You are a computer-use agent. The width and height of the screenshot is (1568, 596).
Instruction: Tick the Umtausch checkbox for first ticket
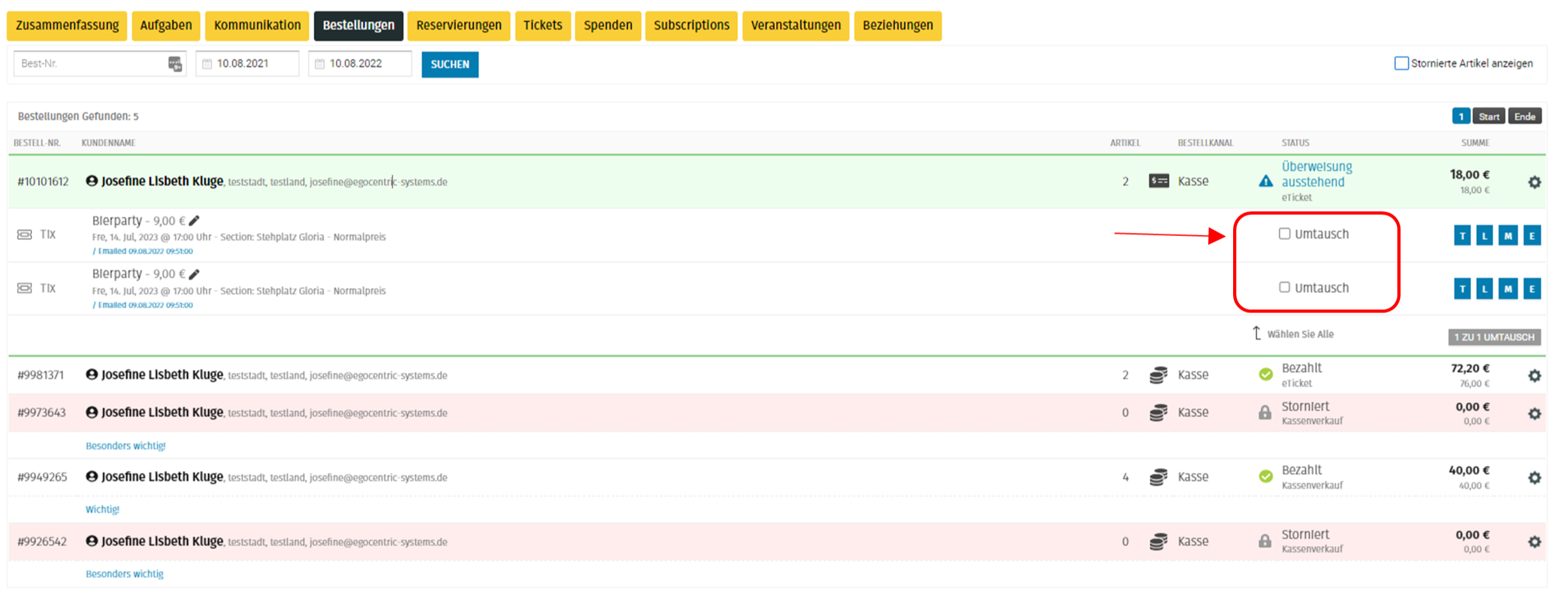point(1284,234)
